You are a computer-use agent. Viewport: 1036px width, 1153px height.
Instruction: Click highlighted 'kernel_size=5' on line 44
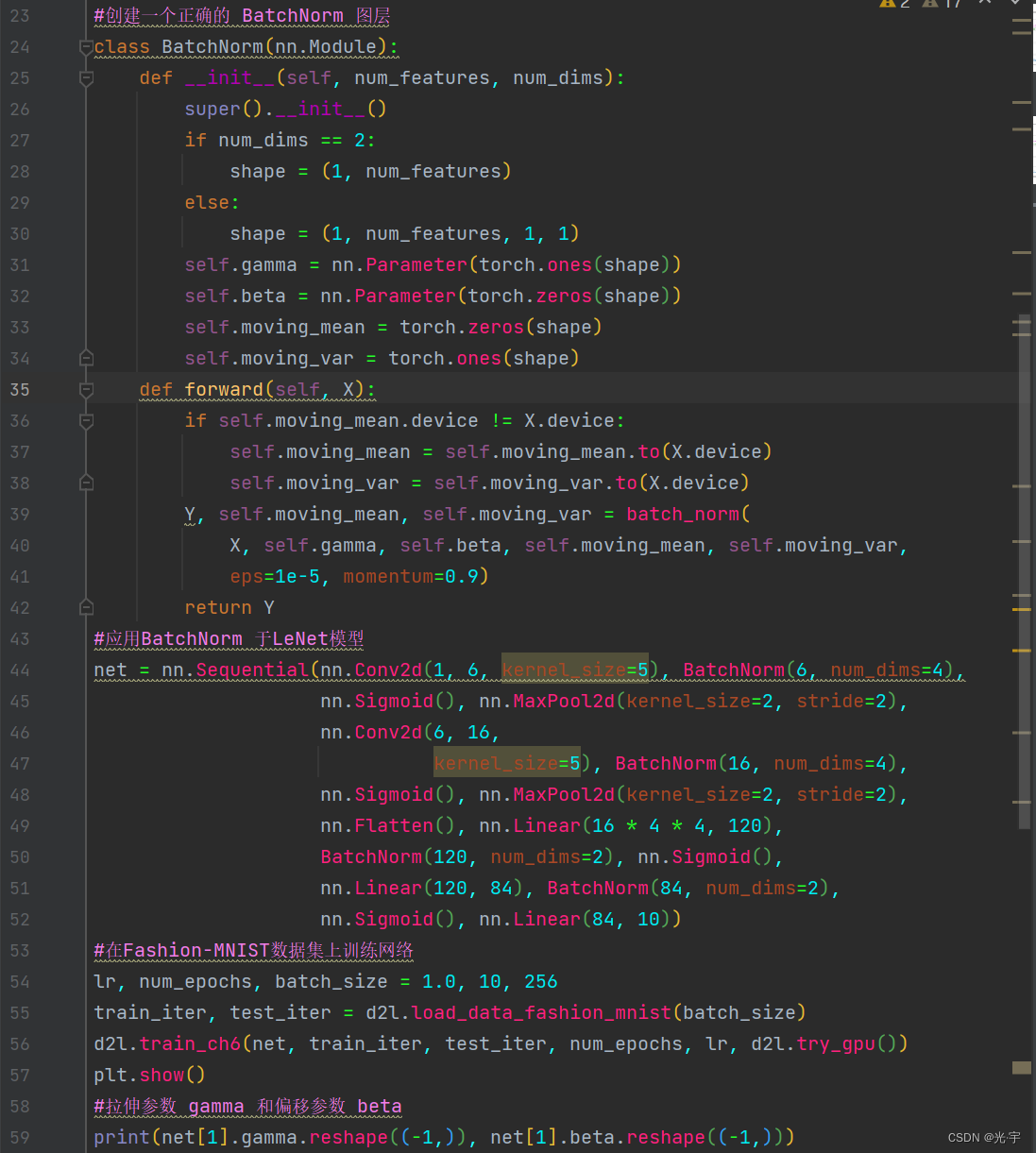coord(575,670)
